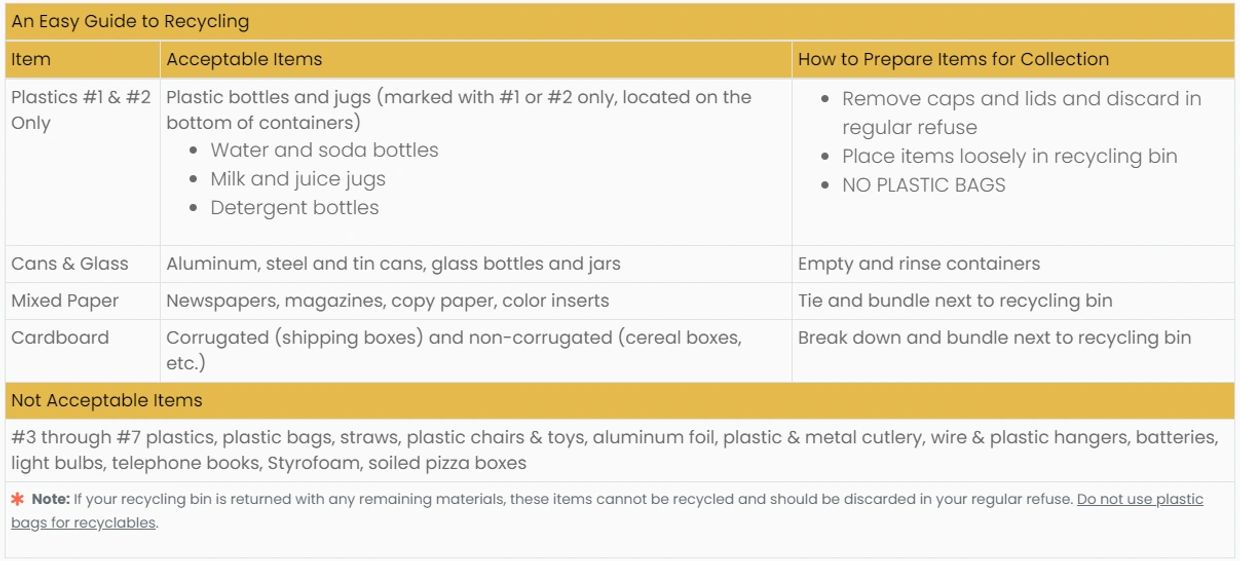Click the "Not Acceptable Items" section header
The image size is (1240, 561).
point(107,401)
